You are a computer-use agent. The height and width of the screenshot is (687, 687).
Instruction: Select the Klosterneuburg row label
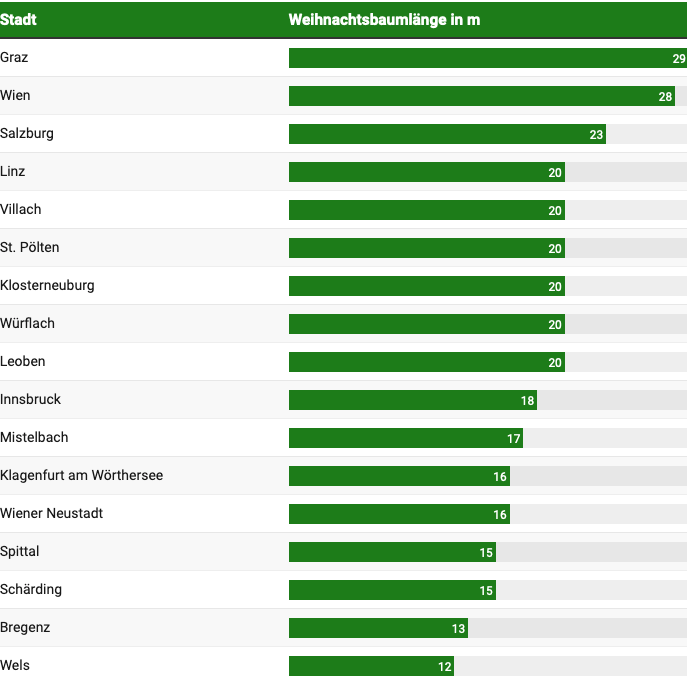click(48, 286)
